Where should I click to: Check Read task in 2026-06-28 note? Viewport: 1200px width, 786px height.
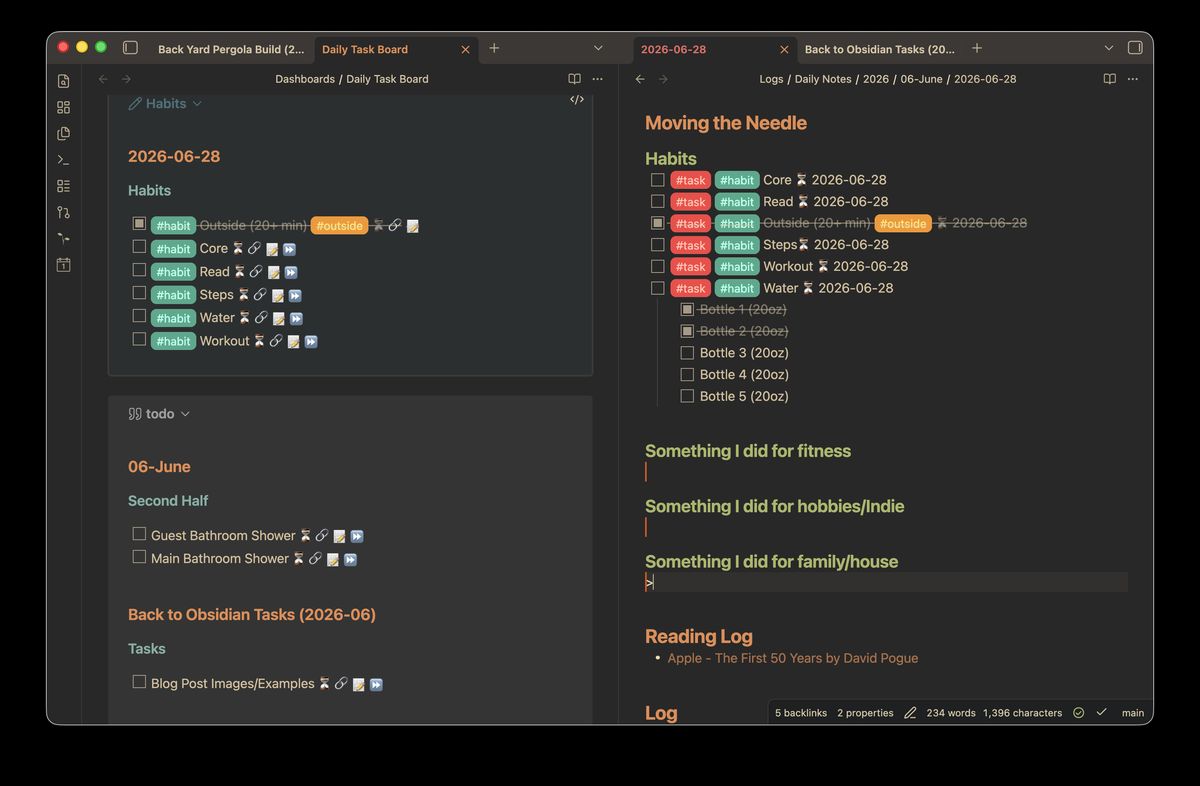pos(657,201)
